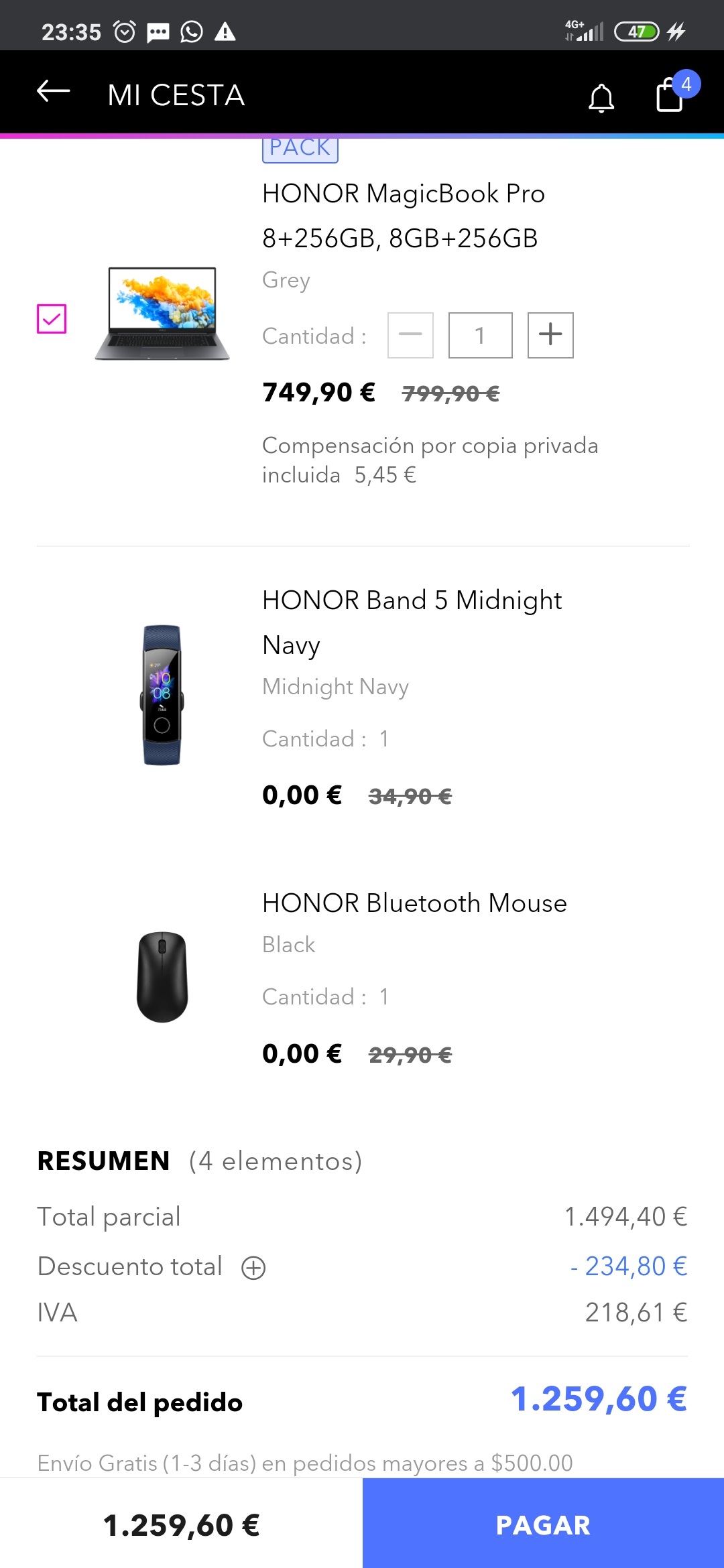The width and height of the screenshot is (724, 1568).
Task: Tap the warning triangle status icon
Action: [225, 31]
